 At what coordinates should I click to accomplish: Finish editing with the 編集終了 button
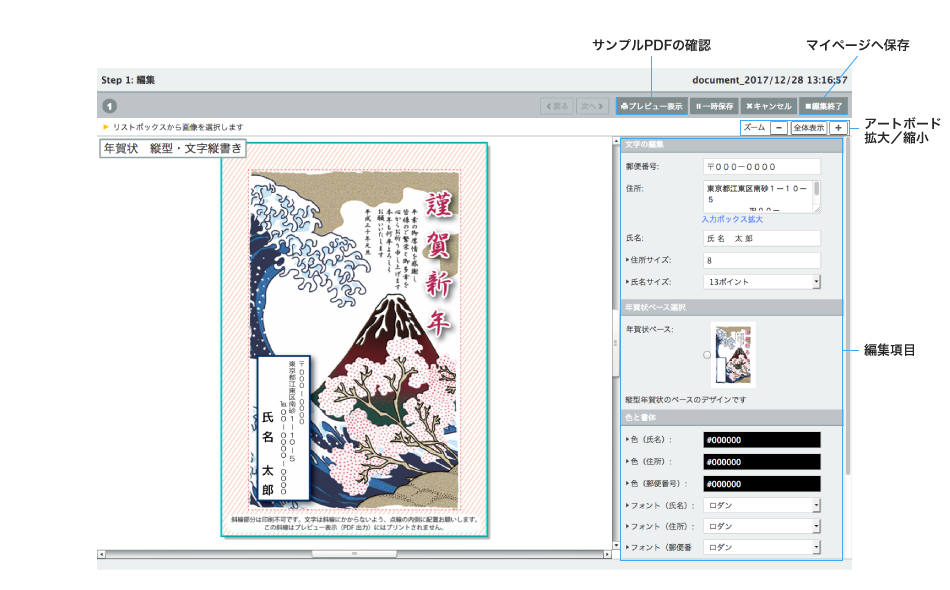click(x=823, y=106)
